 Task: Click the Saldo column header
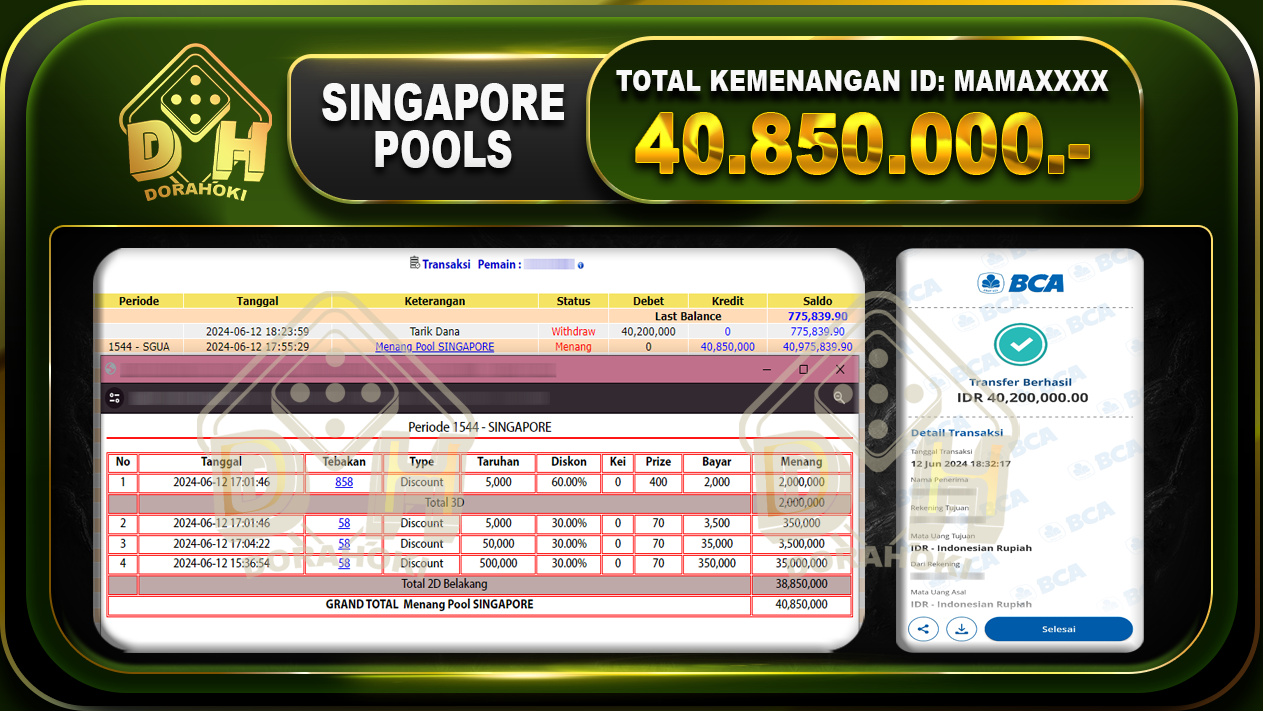click(x=817, y=301)
